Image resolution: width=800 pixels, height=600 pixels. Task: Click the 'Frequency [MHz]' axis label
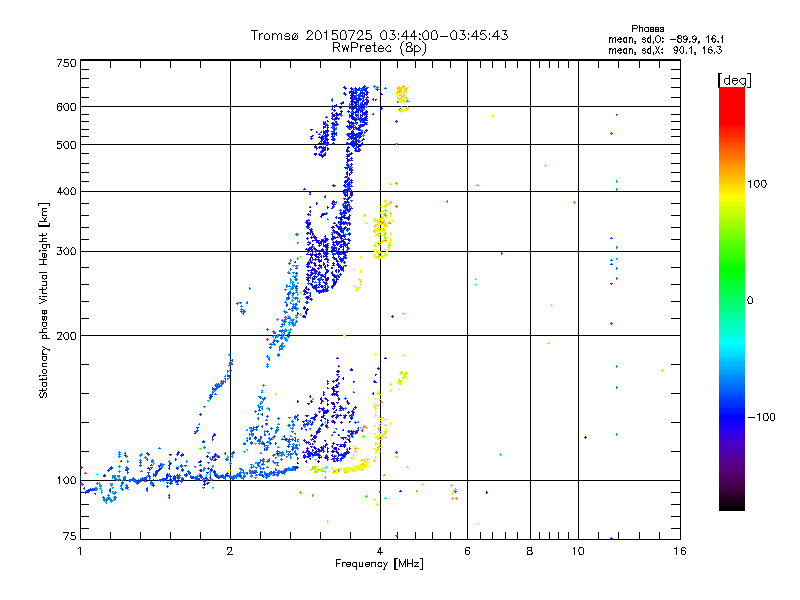379,564
